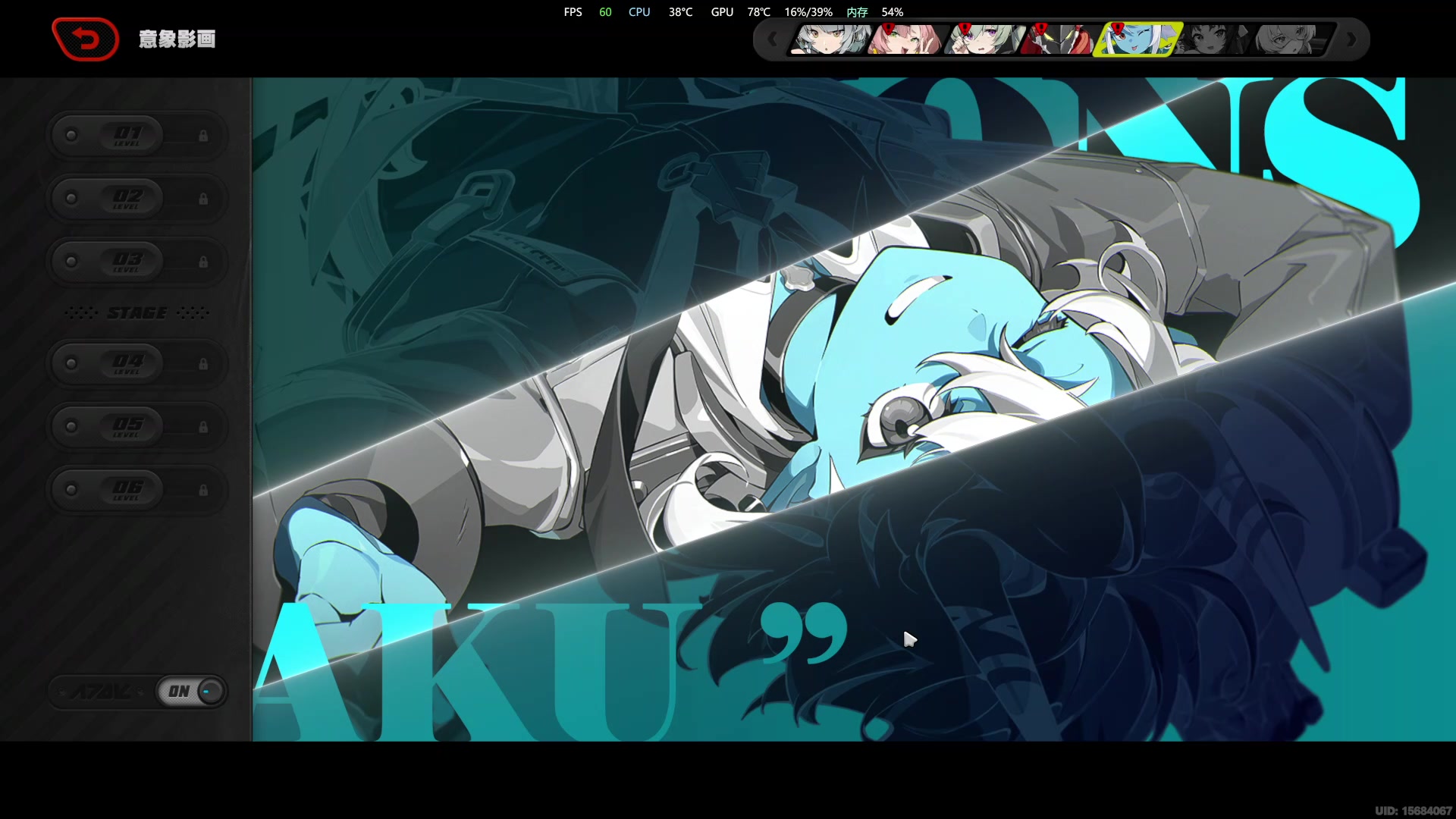
Task: Select the red armored character portrait
Action: point(1059,39)
